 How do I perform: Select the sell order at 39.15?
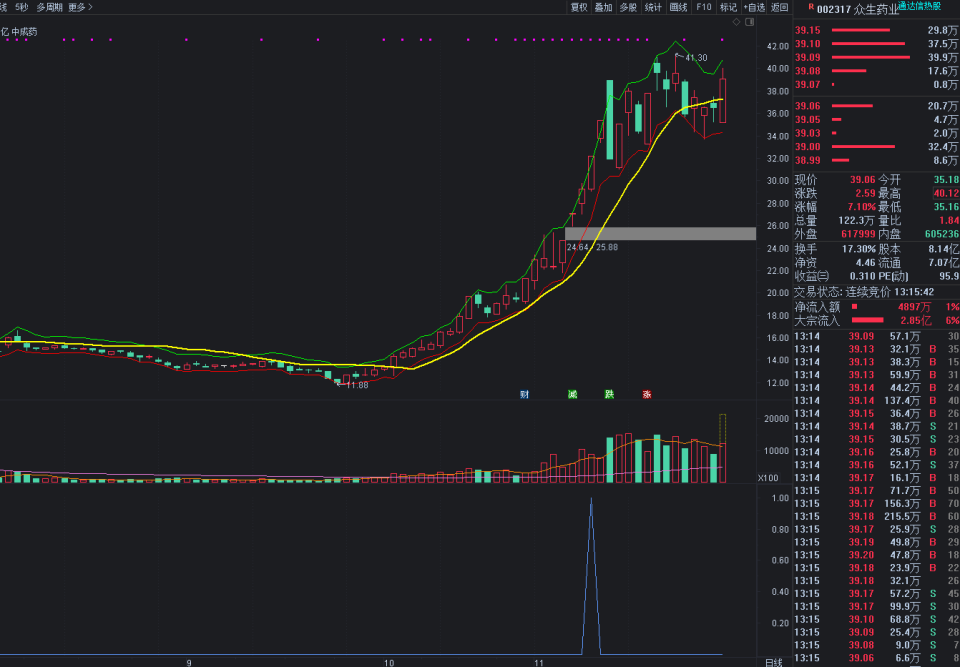tap(876, 30)
